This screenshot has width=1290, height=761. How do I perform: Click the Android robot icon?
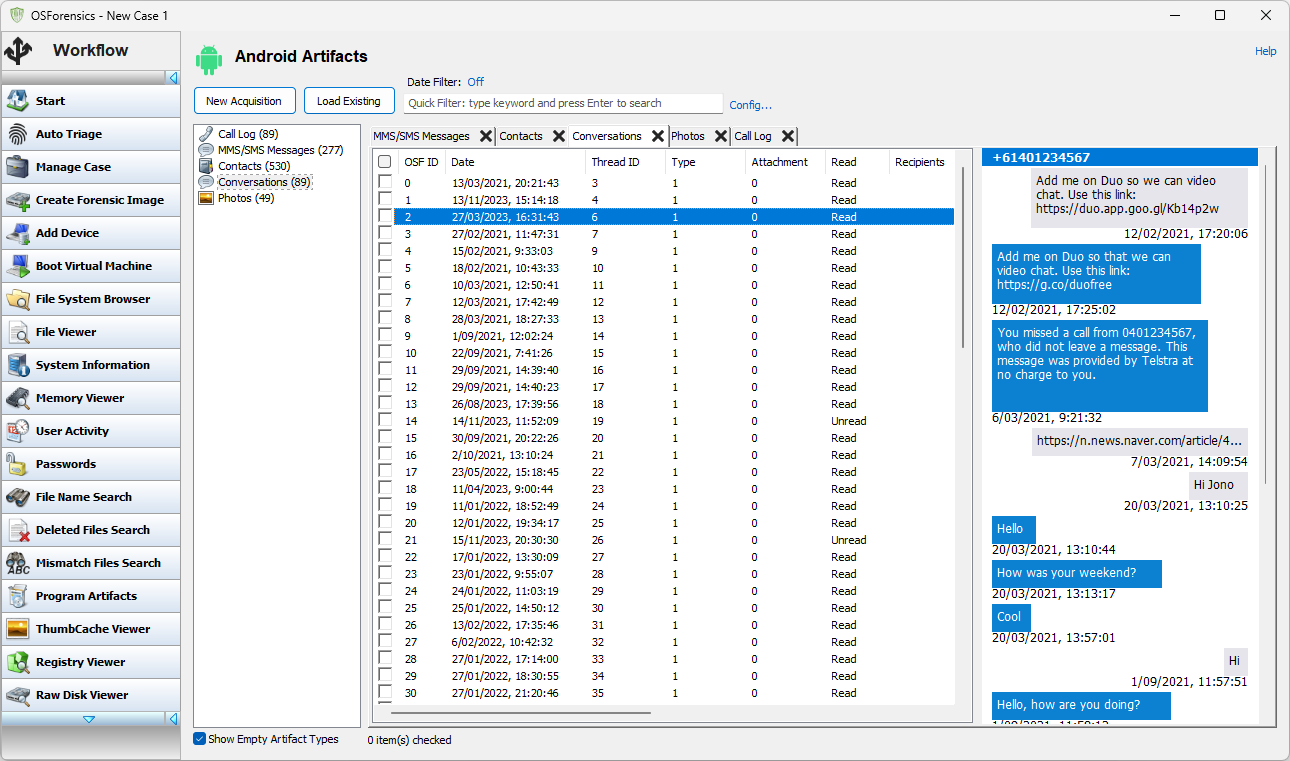[209, 60]
